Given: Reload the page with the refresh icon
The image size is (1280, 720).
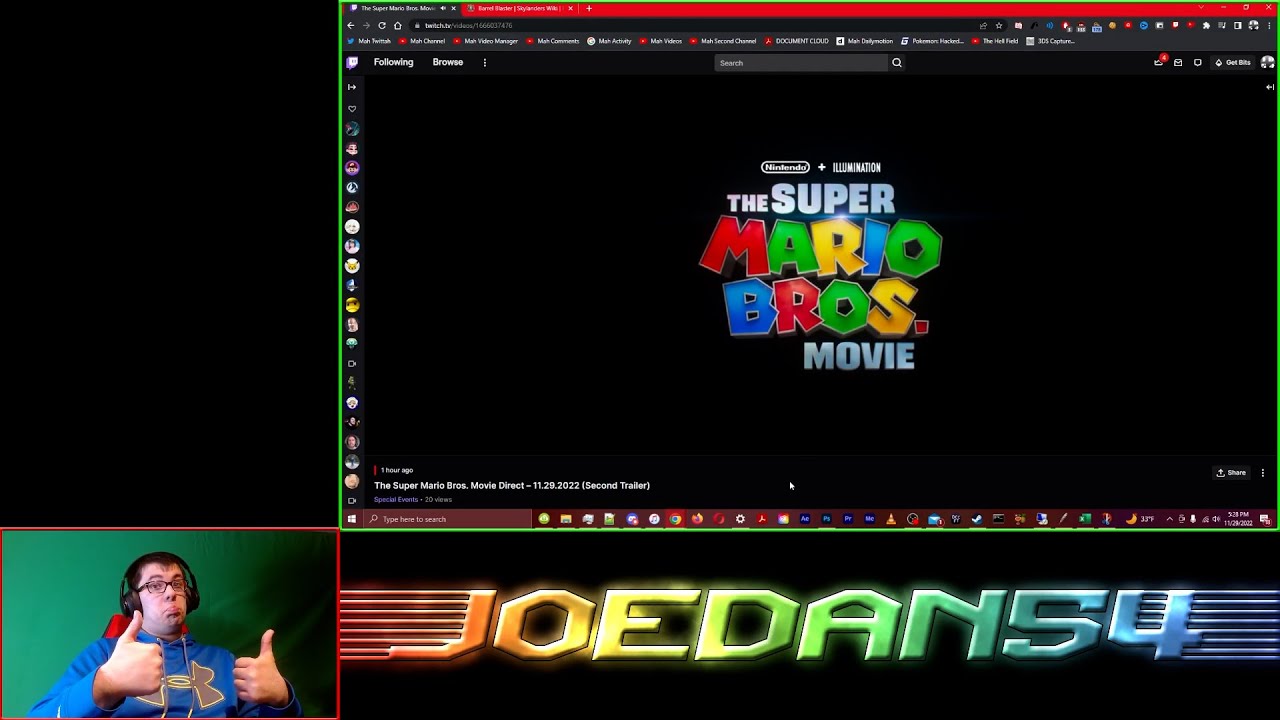Looking at the screenshot, I should click(382, 25).
